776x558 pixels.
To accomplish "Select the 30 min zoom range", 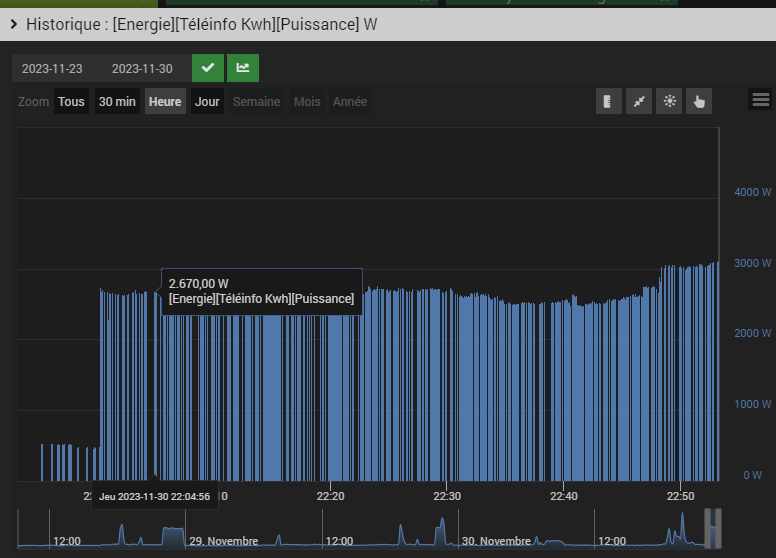I will (117, 102).
